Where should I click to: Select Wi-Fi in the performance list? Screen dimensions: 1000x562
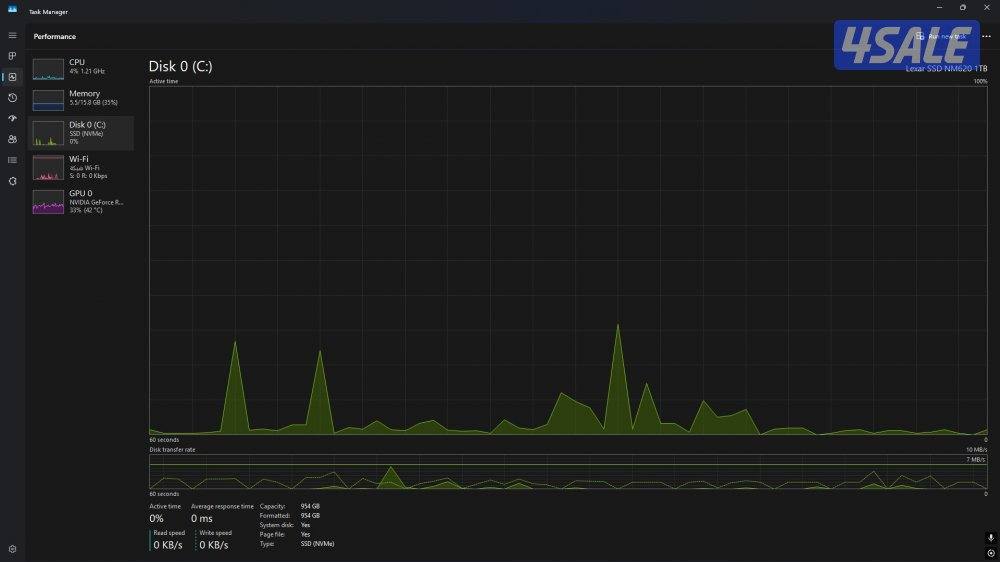[x=80, y=165]
